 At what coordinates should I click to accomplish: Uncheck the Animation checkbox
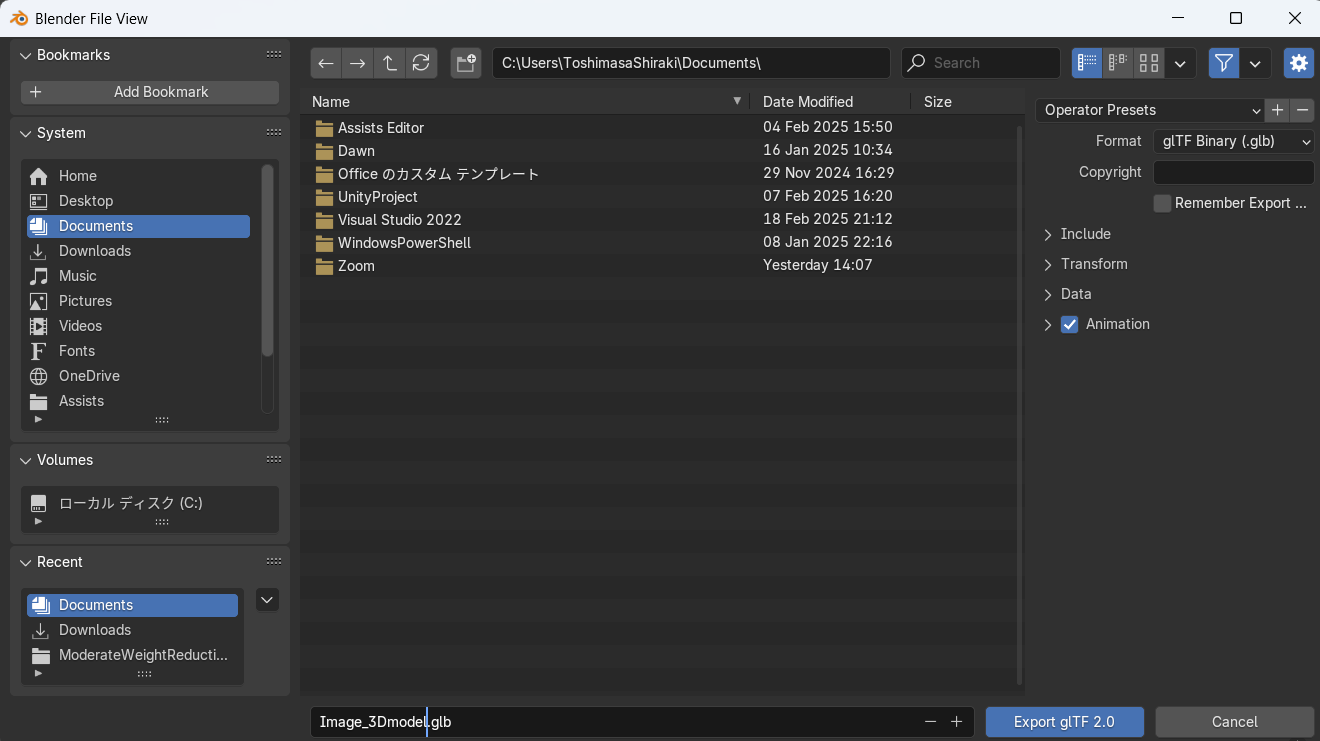pos(1070,324)
